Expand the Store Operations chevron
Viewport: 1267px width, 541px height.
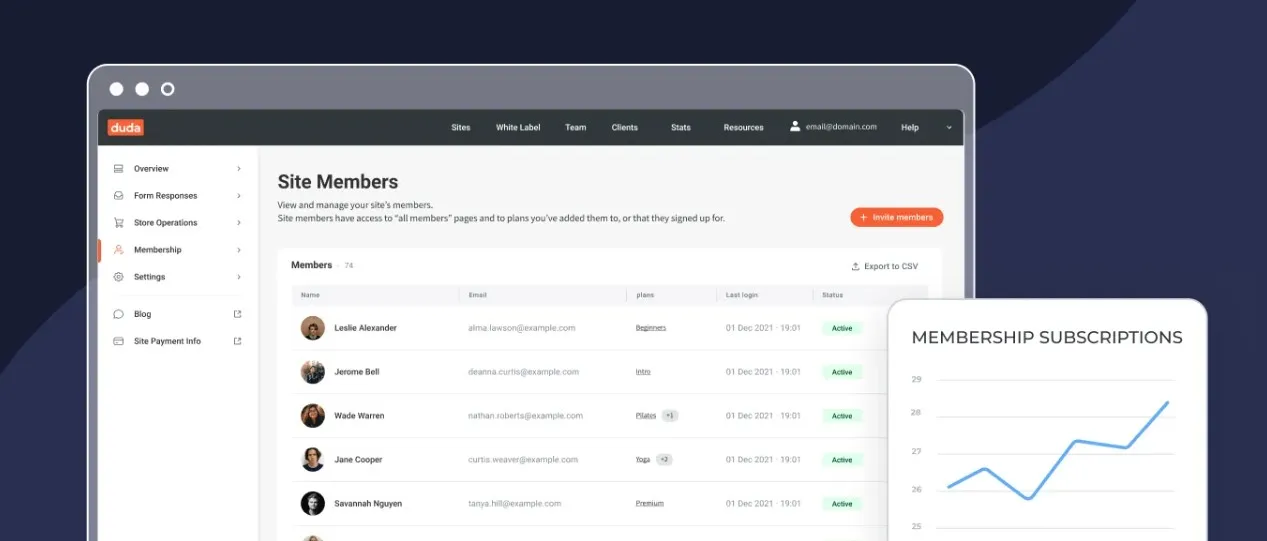[239, 223]
